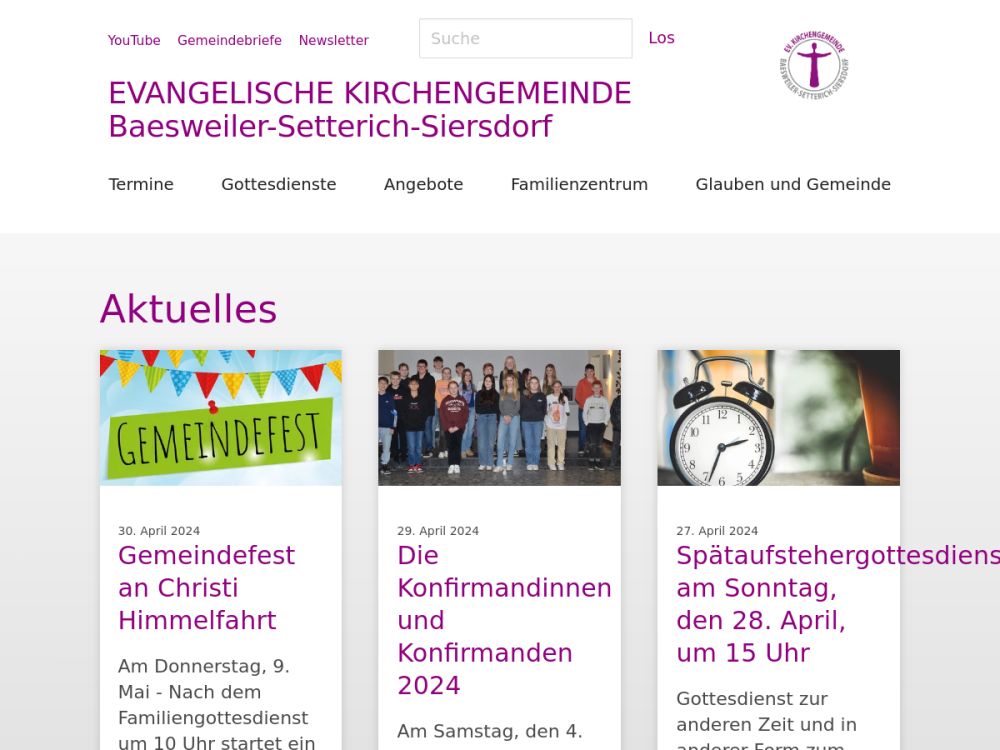Viewport: 1000px width, 750px height.
Task: Go to the Newsletter page
Action: [x=334, y=40]
